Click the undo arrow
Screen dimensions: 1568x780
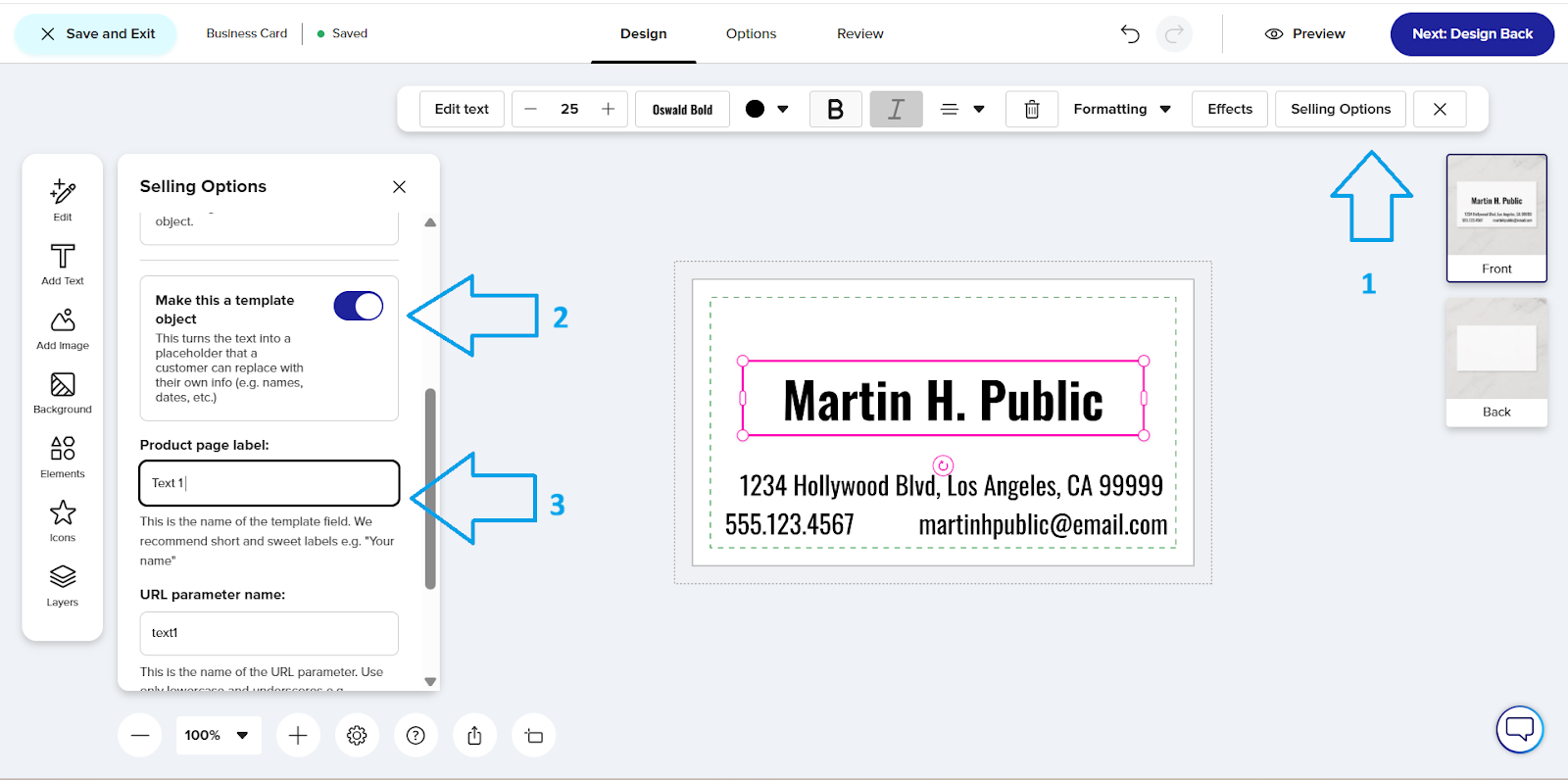1130,34
